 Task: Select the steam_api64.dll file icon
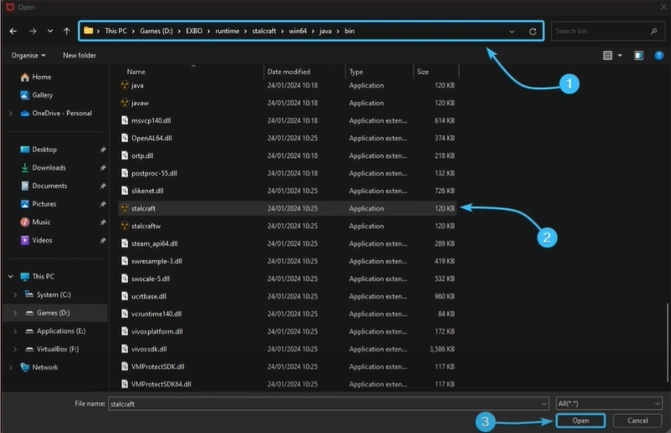[125, 243]
